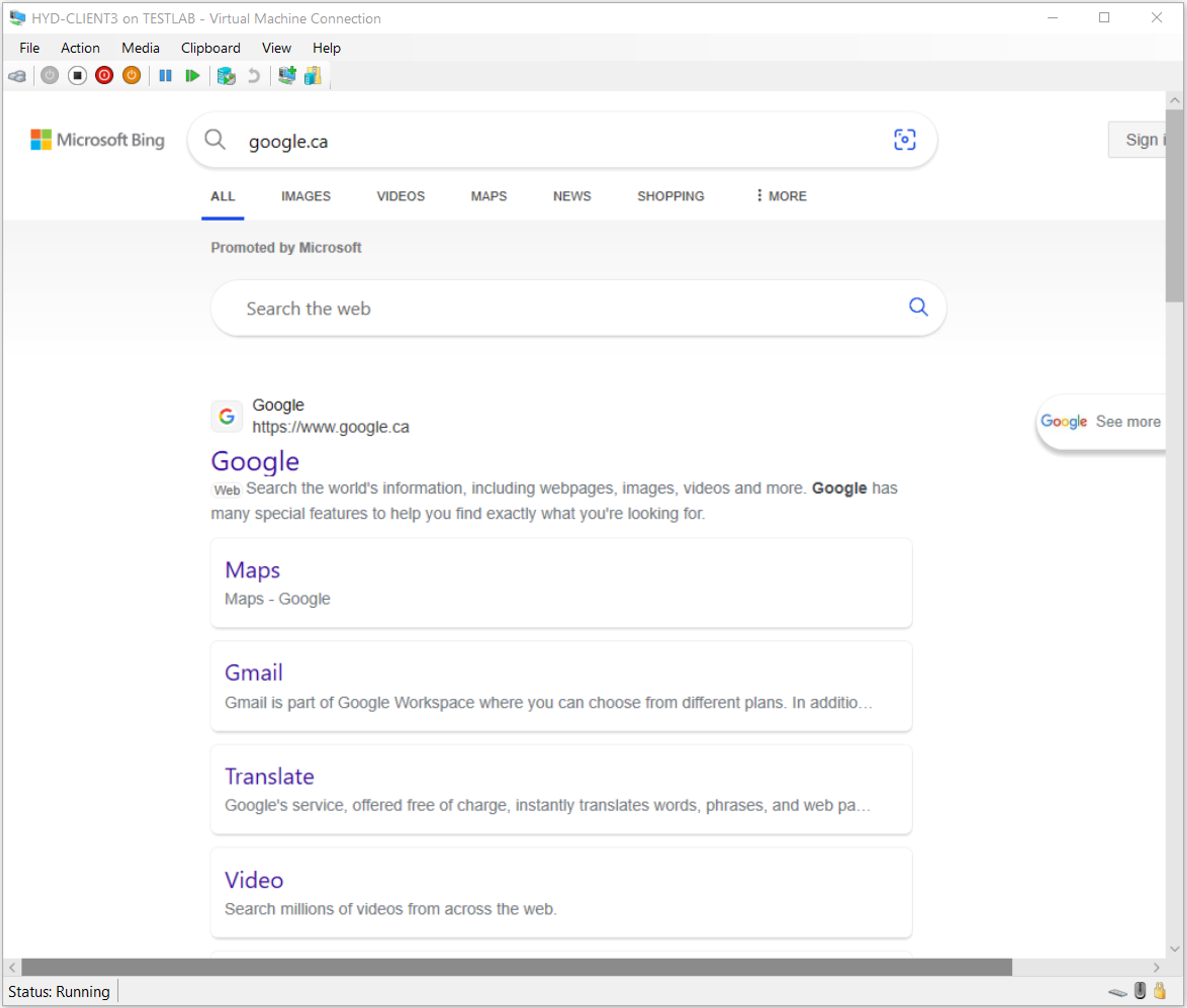Switch to the IMAGES tab
The height and width of the screenshot is (1008, 1187).
(306, 196)
